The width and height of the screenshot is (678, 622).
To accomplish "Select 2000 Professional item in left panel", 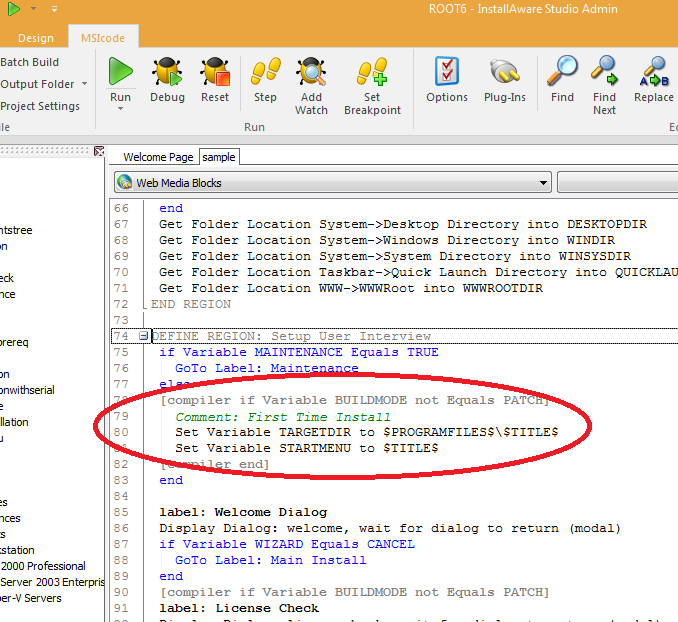I will pos(43,566).
